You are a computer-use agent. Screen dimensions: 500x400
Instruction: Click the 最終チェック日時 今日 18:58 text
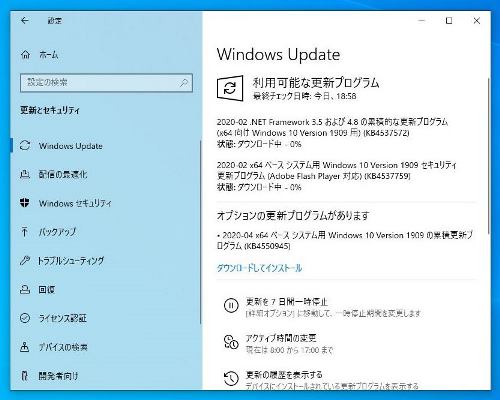coord(304,96)
